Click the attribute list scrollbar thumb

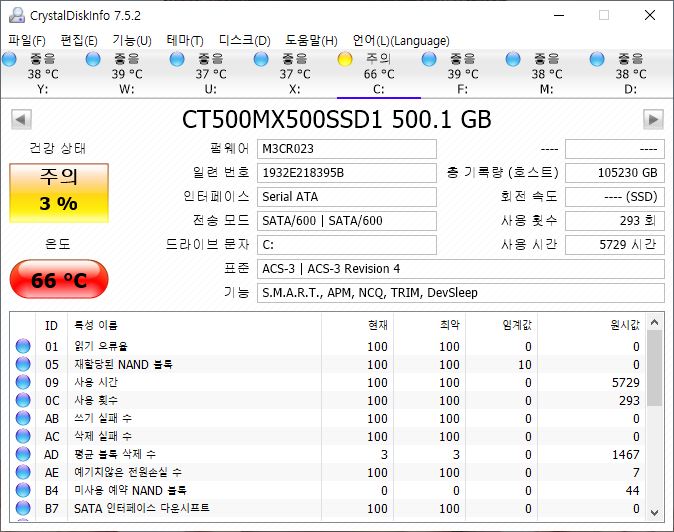pyautogui.click(x=654, y=368)
